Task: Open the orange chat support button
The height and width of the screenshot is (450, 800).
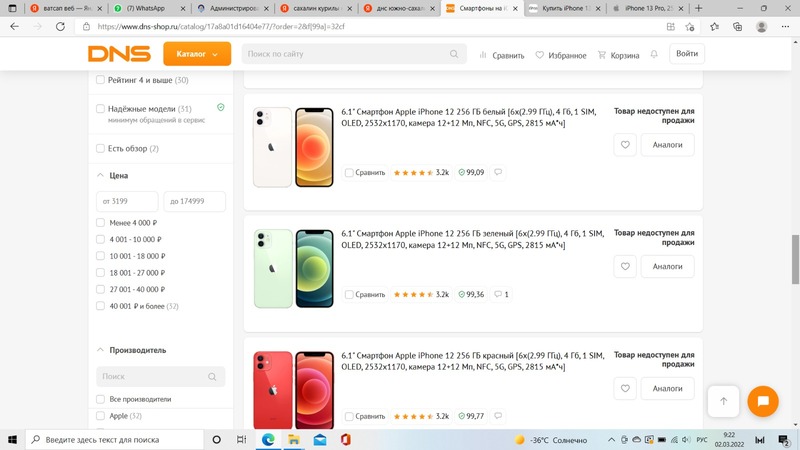Action: [763, 402]
